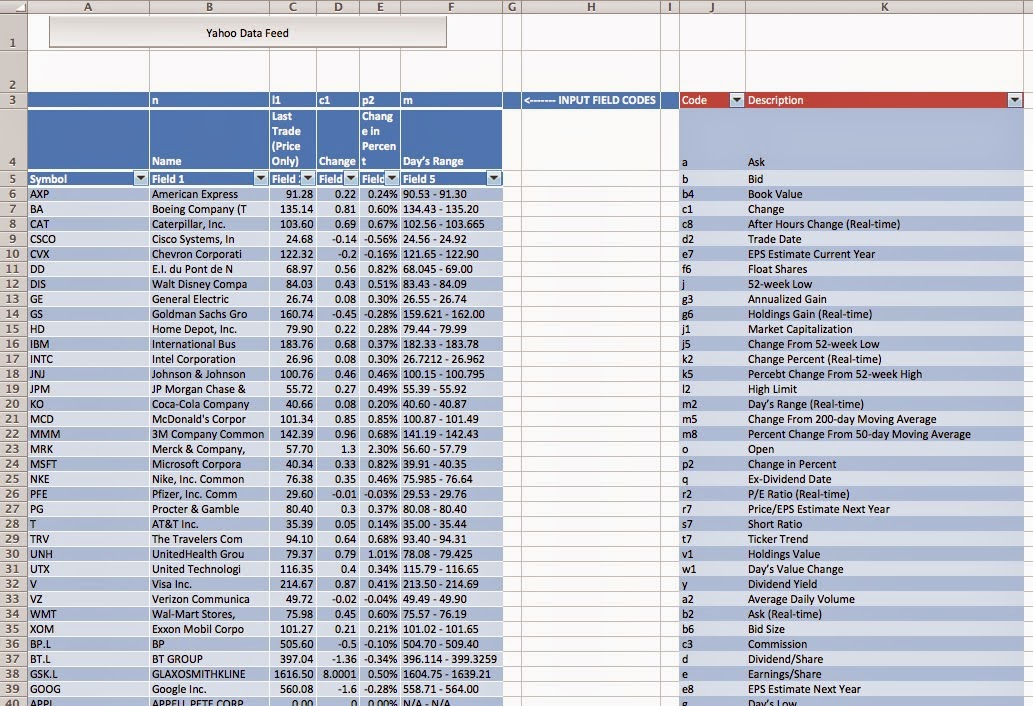The width and height of the screenshot is (1033, 706).
Task: Select row 39 header
Action: pos(13,689)
